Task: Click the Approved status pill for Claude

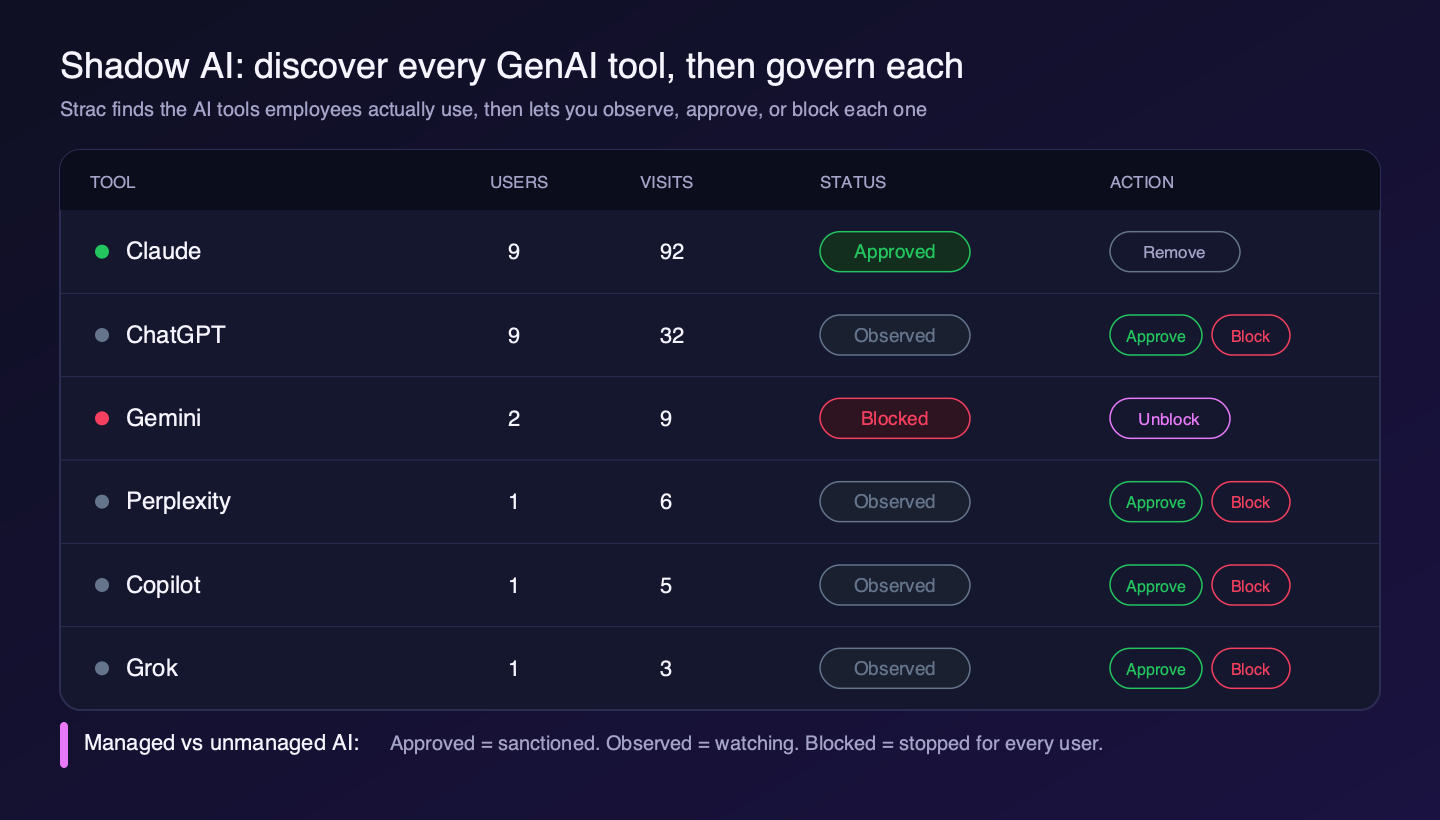Action: 895,252
